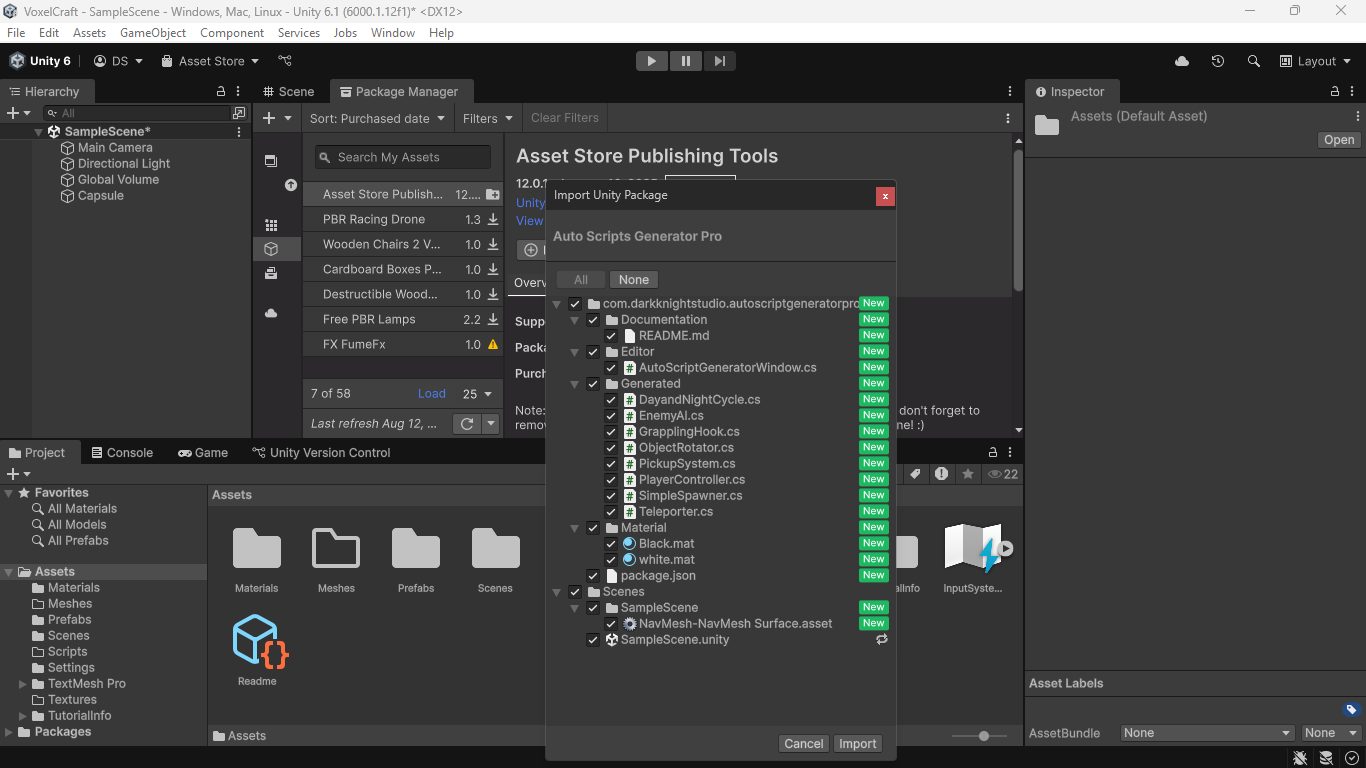The height and width of the screenshot is (768, 1366).
Task: Open the Window menu
Action: tap(393, 33)
